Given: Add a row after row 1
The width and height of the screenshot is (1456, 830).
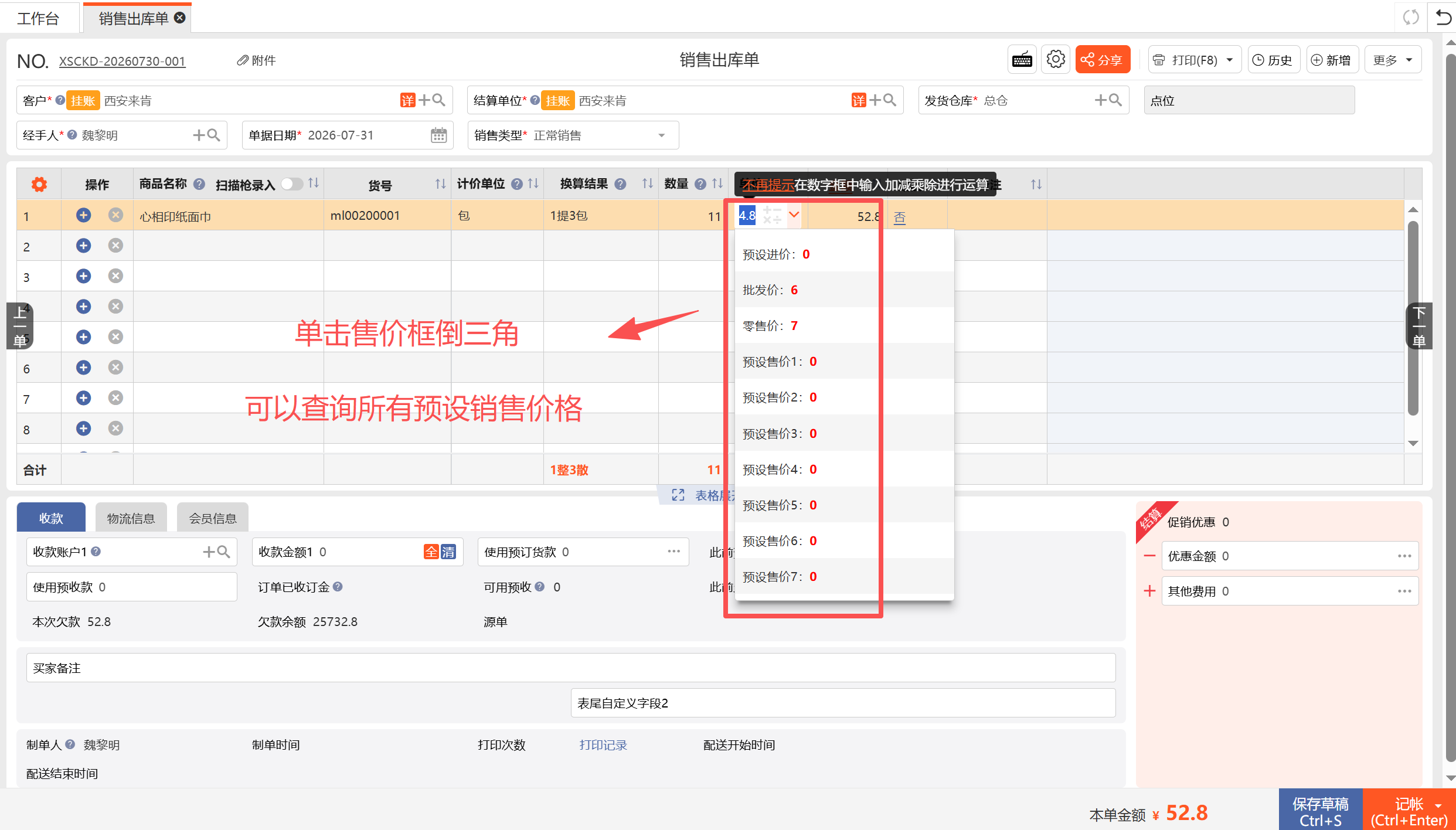Looking at the screenshot, I should (83, 215).
